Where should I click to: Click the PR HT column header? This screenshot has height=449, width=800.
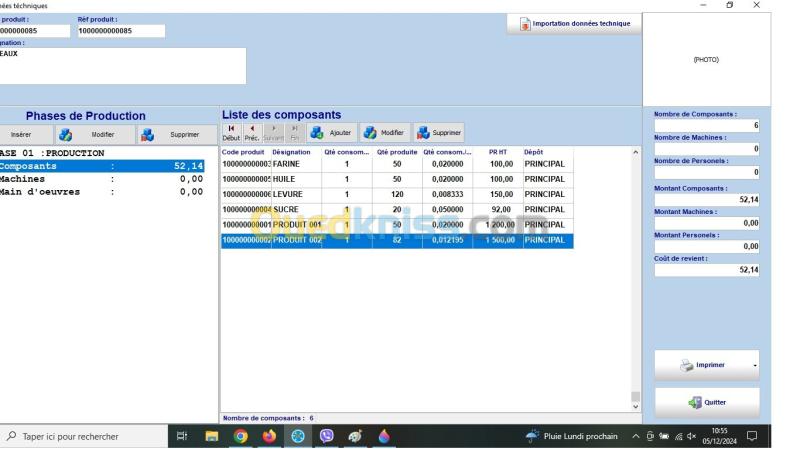pos(498,152)
